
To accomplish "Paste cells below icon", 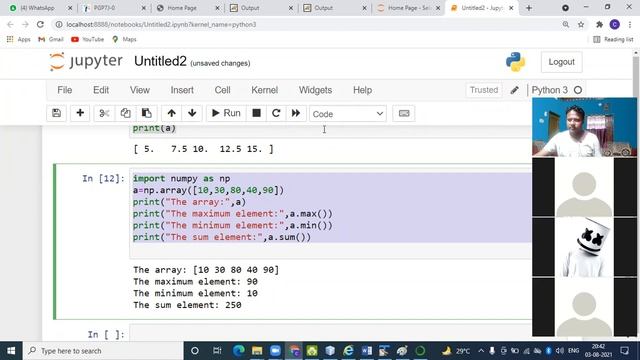I will (147, 113).
